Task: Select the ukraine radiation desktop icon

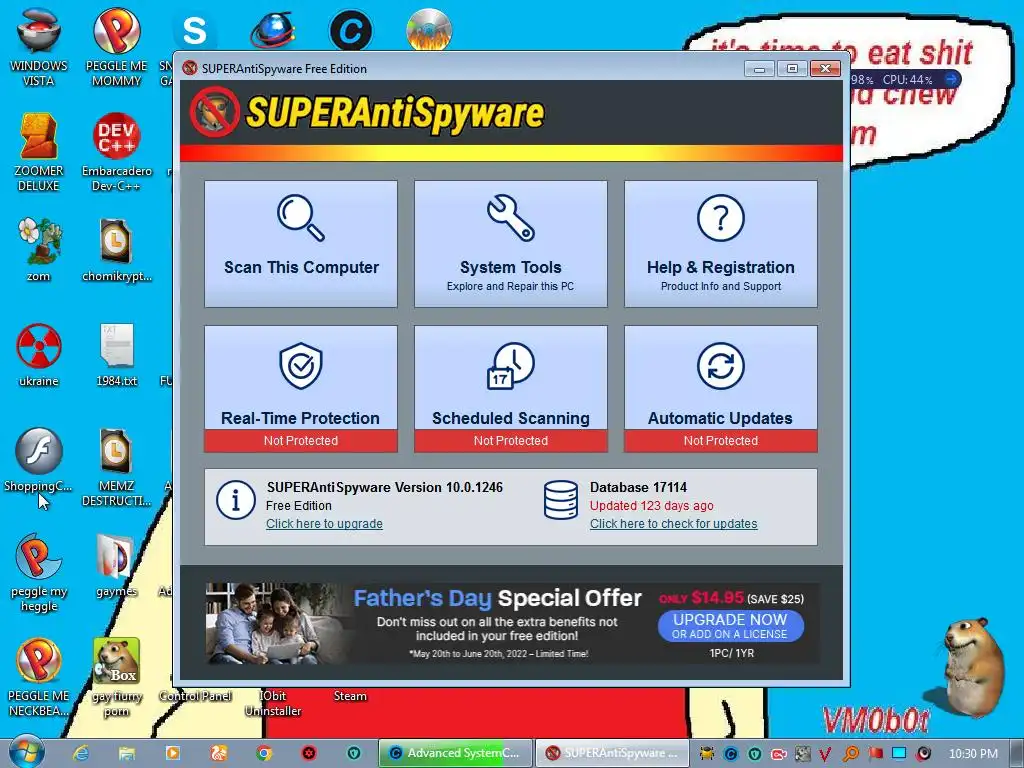Action: [39, 355]
